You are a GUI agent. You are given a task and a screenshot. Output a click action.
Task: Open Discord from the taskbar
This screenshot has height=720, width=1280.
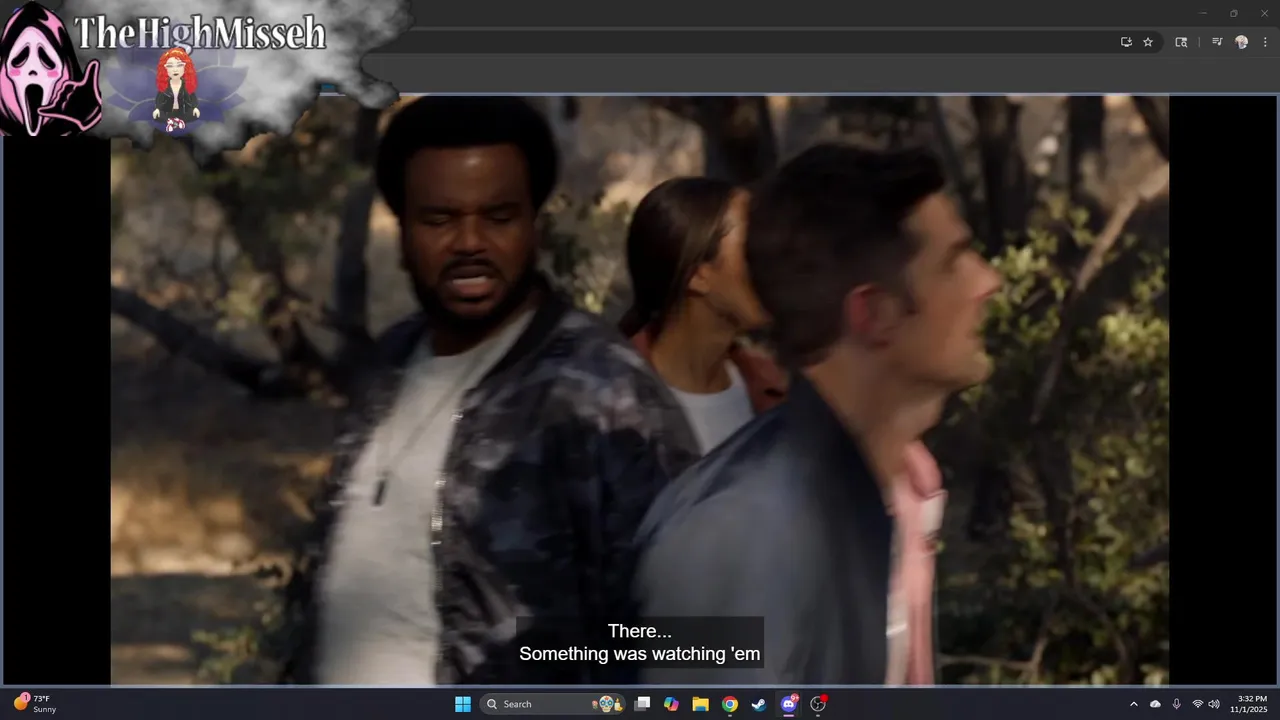(789, 704)
